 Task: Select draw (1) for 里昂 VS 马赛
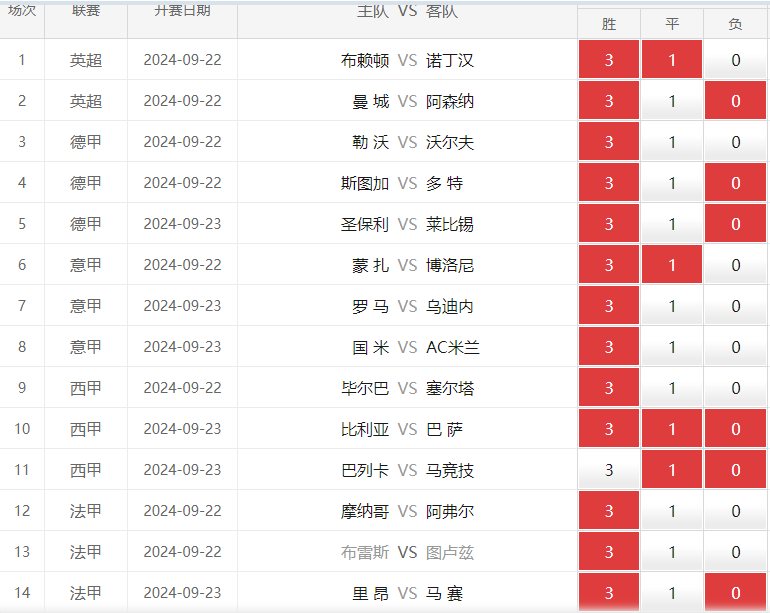672,592
